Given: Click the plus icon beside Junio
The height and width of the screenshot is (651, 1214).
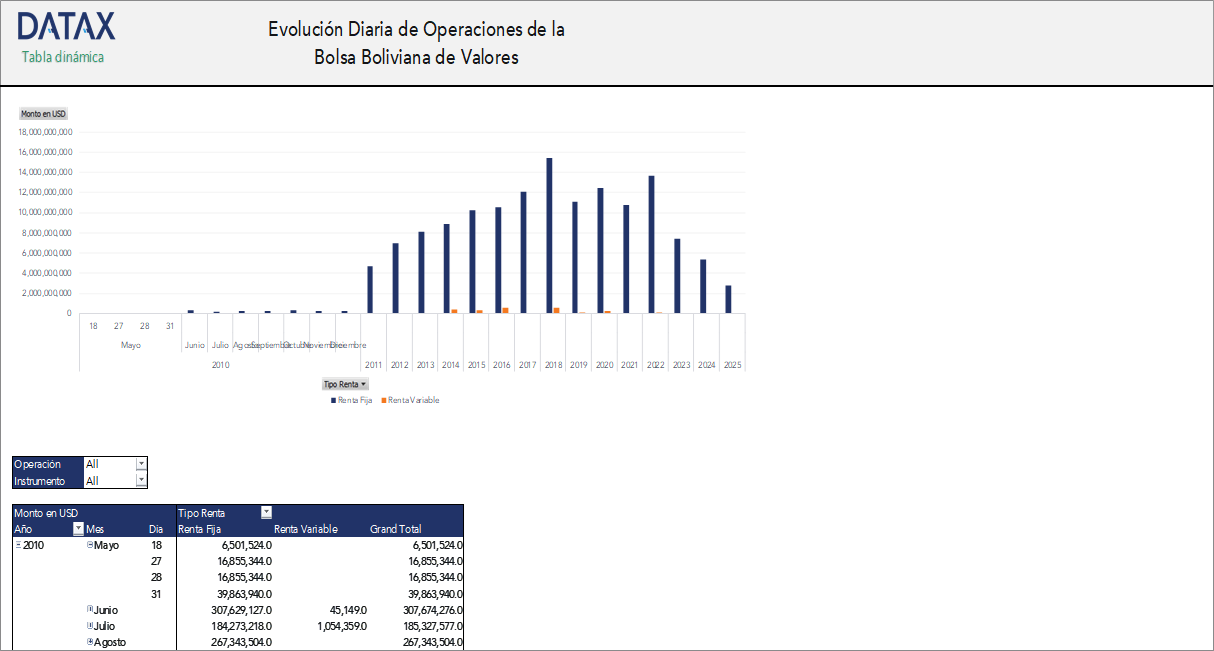Looking at the screenshot, I should (x=89, y=609).
